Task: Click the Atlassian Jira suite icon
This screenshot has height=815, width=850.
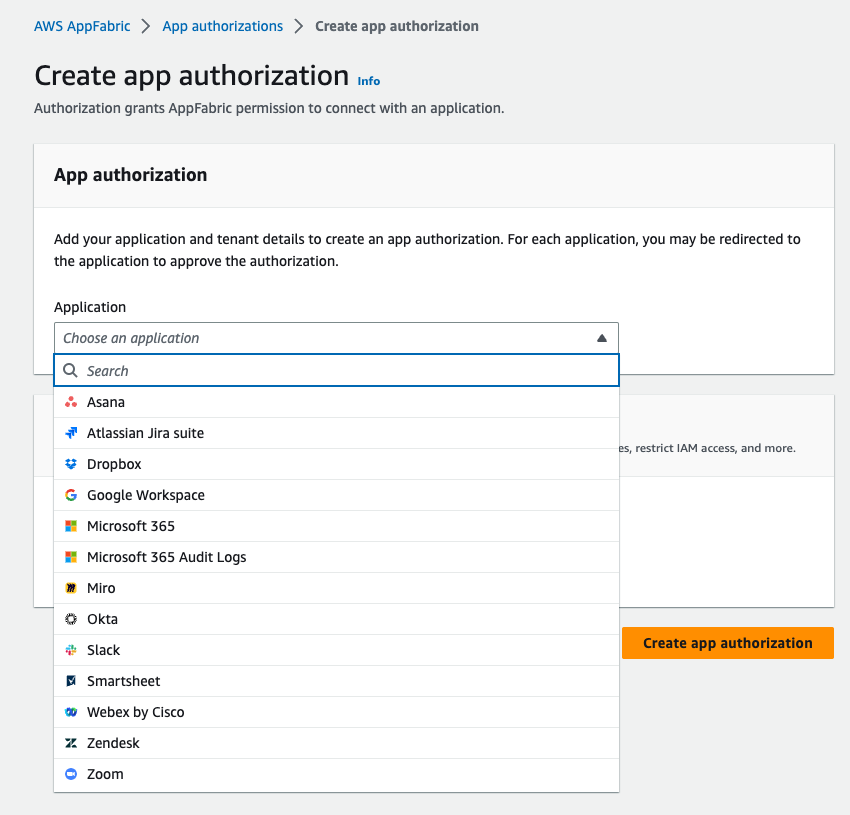Action: coord(70,433)
